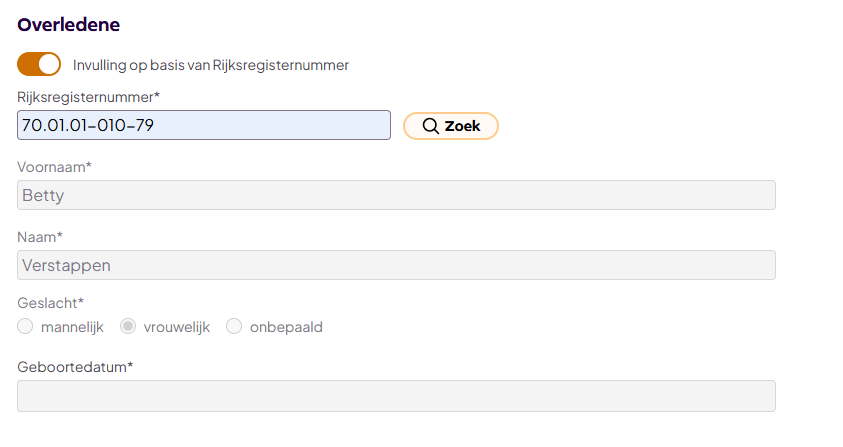Focus the Voornaam field containing Betty
This screenshot has height=447, width=843.
pyautogui.click(x=396, y=195)
